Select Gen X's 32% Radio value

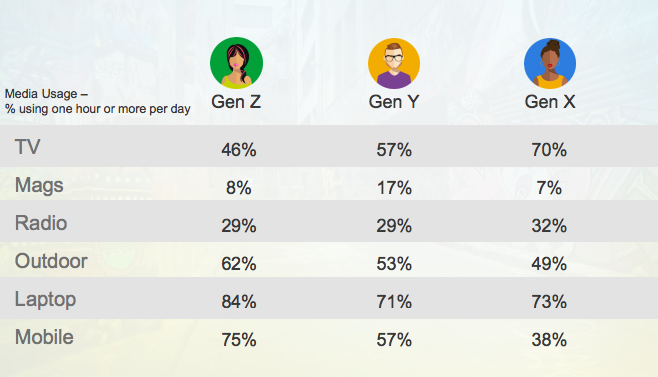coord(549,226)
